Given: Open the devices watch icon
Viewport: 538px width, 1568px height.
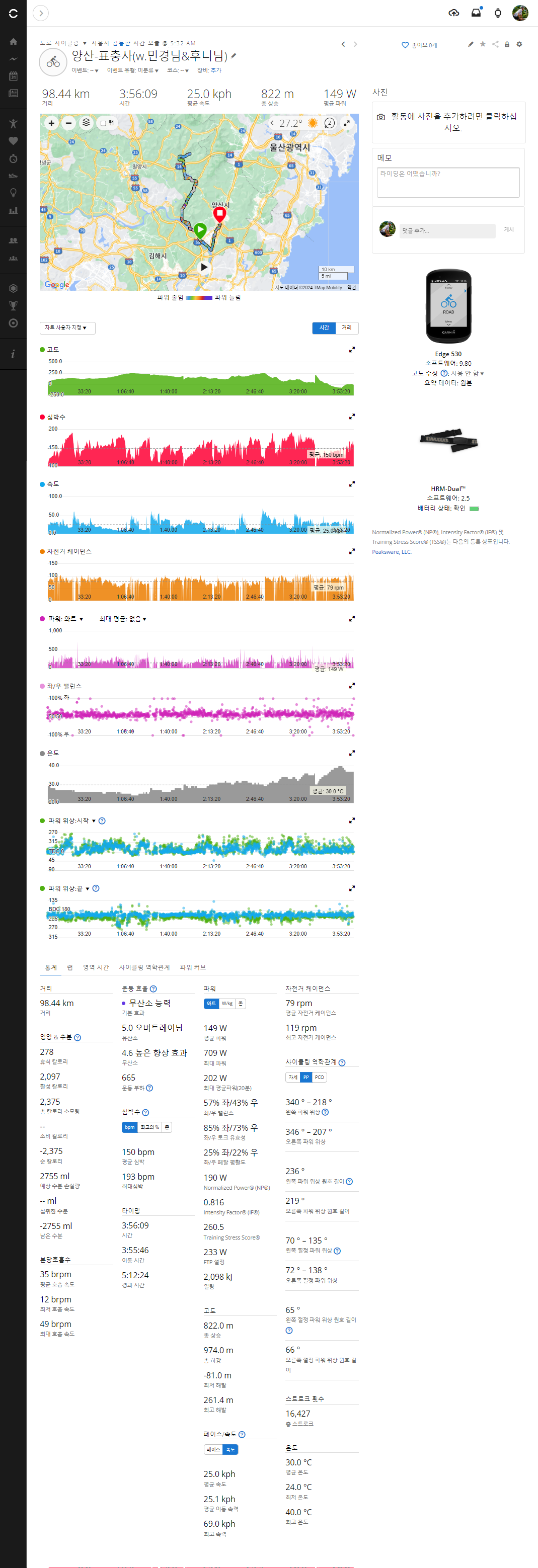Looking at the screenshot, I should tap(498, 13).
